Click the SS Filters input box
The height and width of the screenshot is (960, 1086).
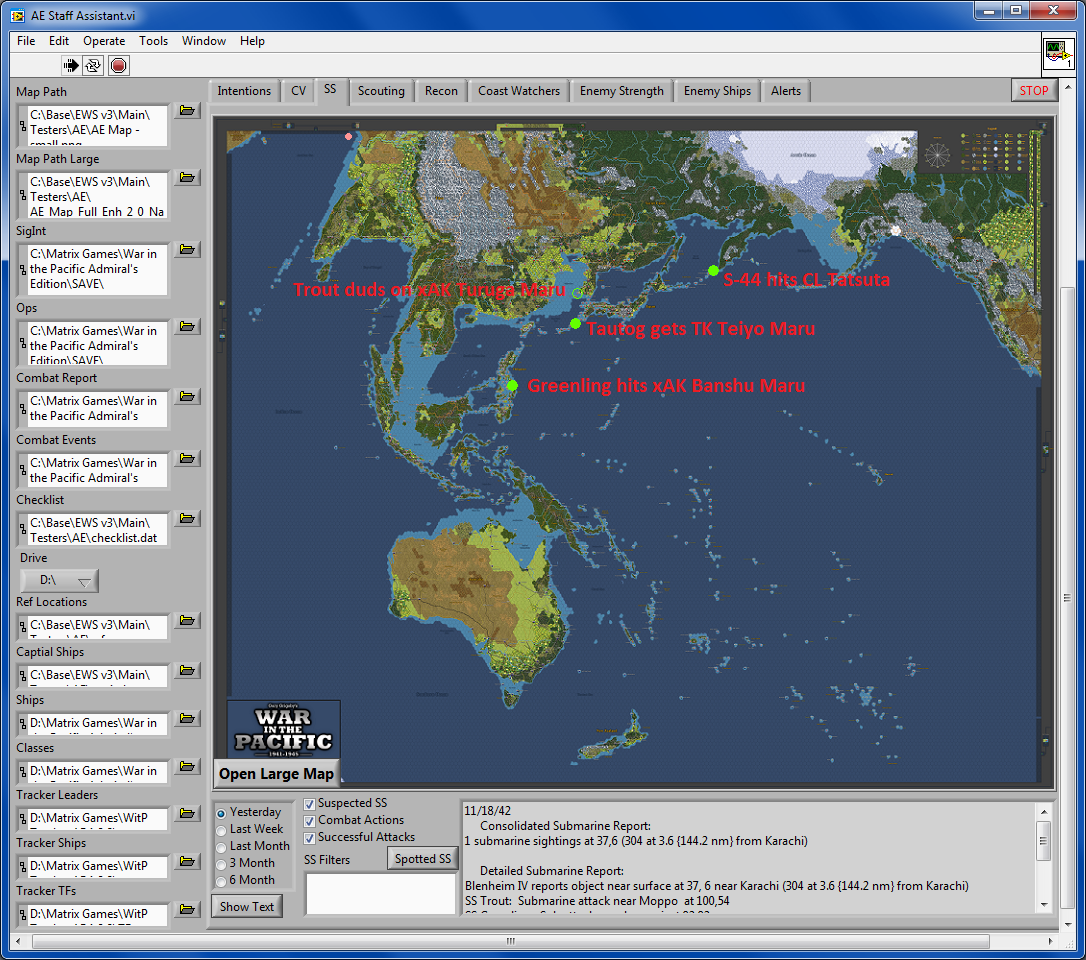[x=380, y=894]
